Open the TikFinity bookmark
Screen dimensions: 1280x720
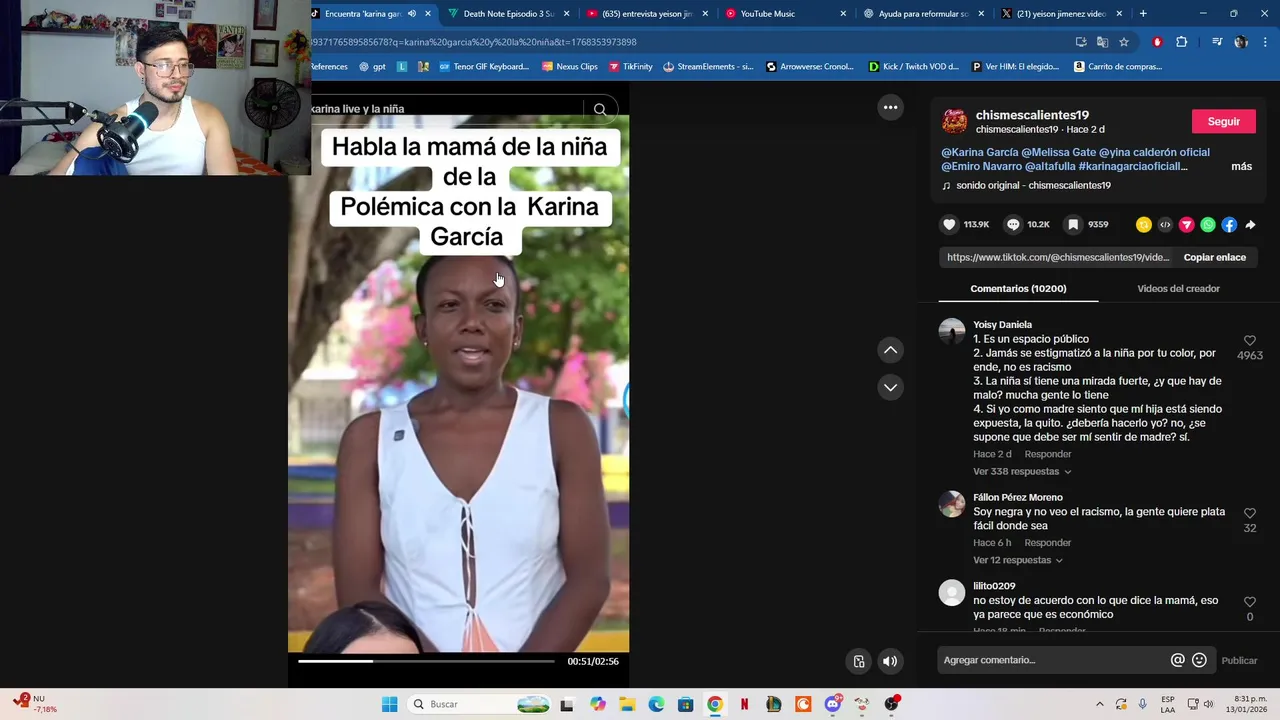pos(630,67)
